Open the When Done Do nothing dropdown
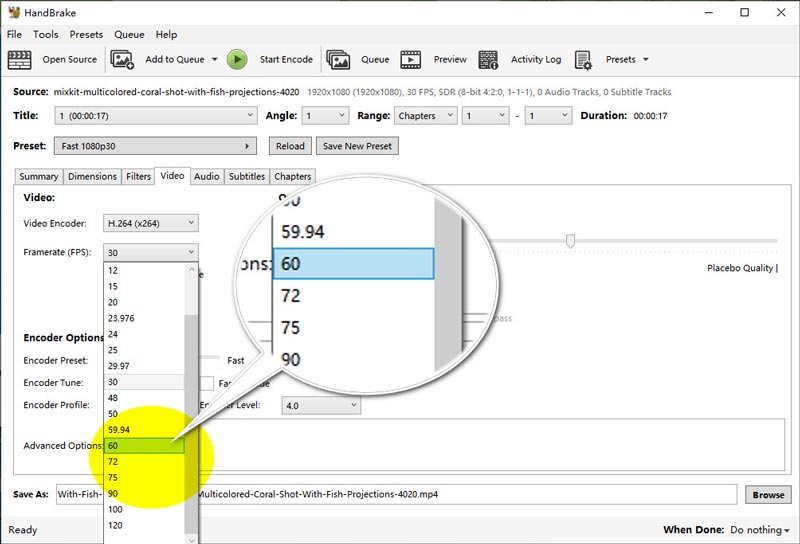This screenshot has height=544, width=800. point(760,530)
